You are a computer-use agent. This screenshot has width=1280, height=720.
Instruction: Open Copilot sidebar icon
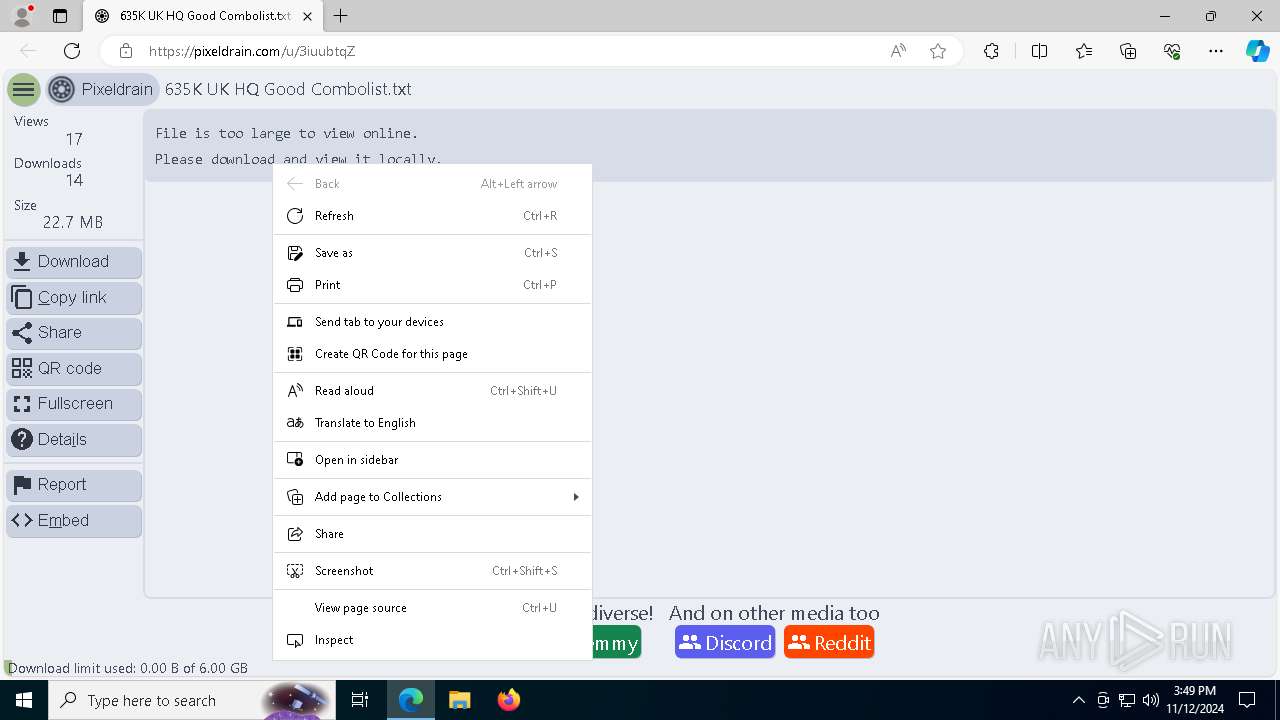(x=1258, y=51)
